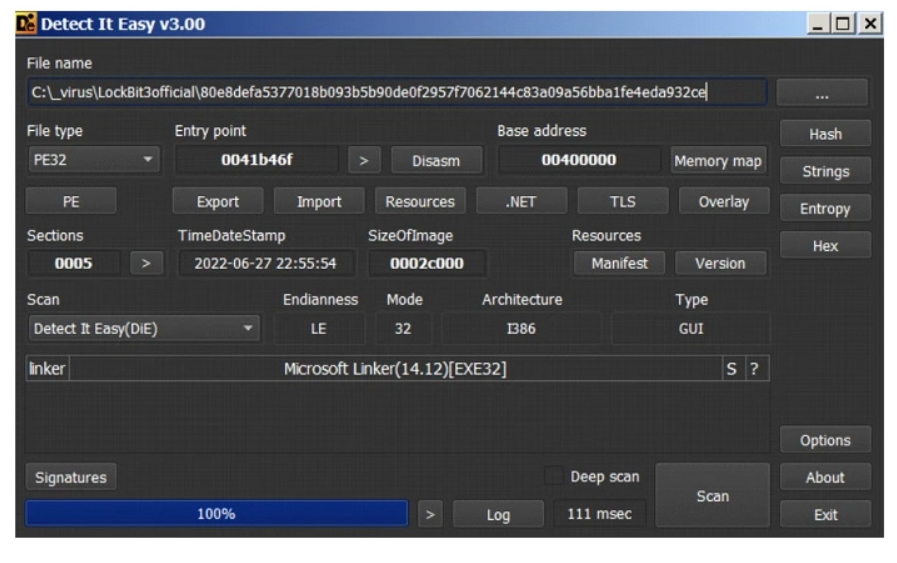Open the Hash tool
Screen dimensions: 897x563
tap(825, 134)
